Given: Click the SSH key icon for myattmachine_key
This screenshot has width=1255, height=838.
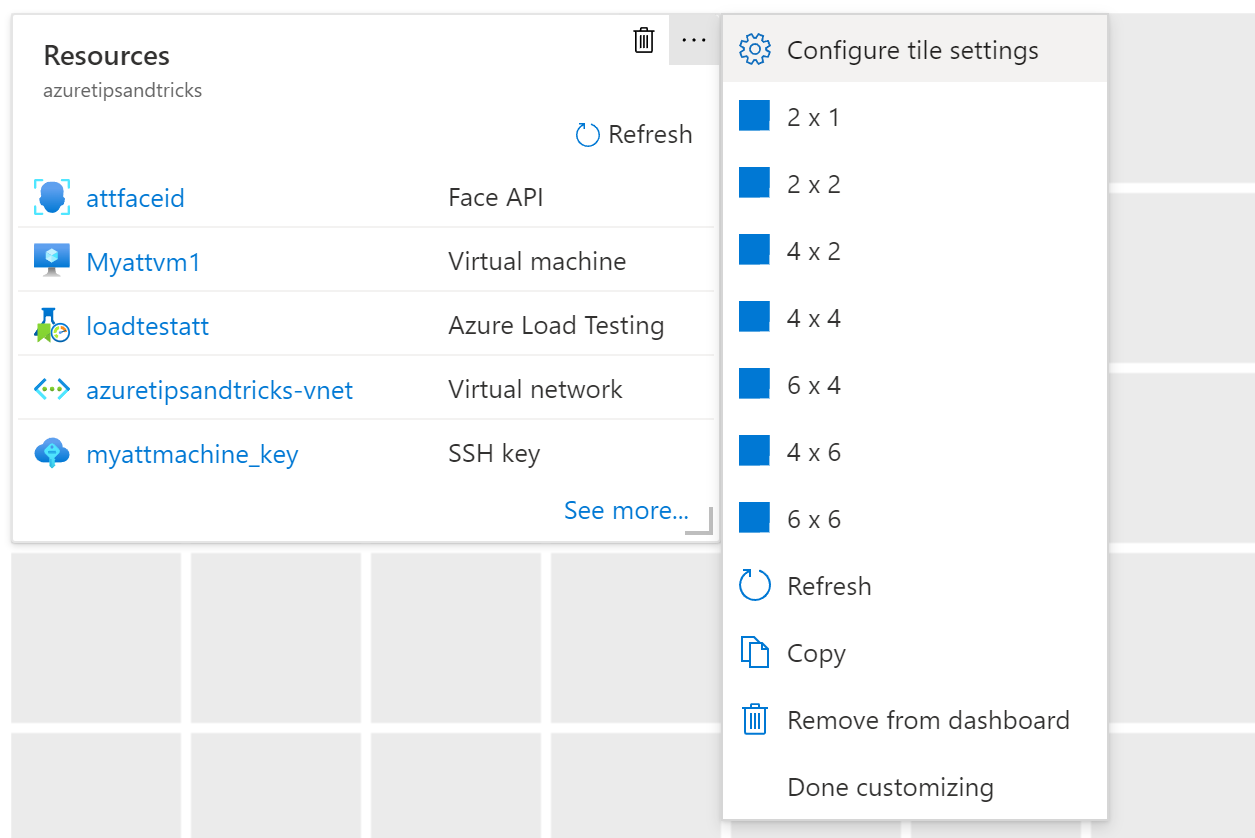Looking at the screenshot, I should [52, 453].
